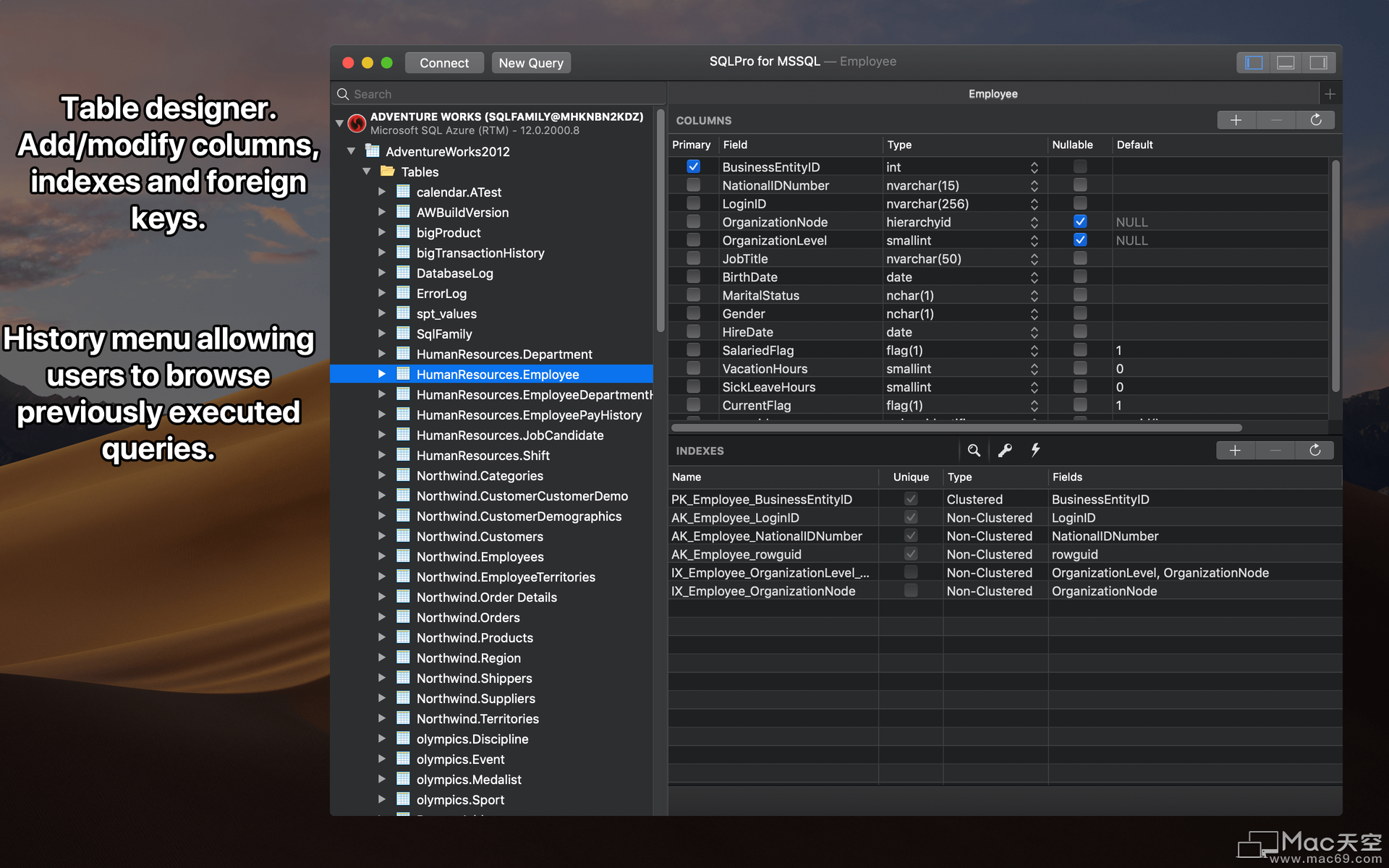This screenshot has width=1389, height=868.
Task: Collapse the AdventureWorks2012 database node
Action: coord(352,151)
